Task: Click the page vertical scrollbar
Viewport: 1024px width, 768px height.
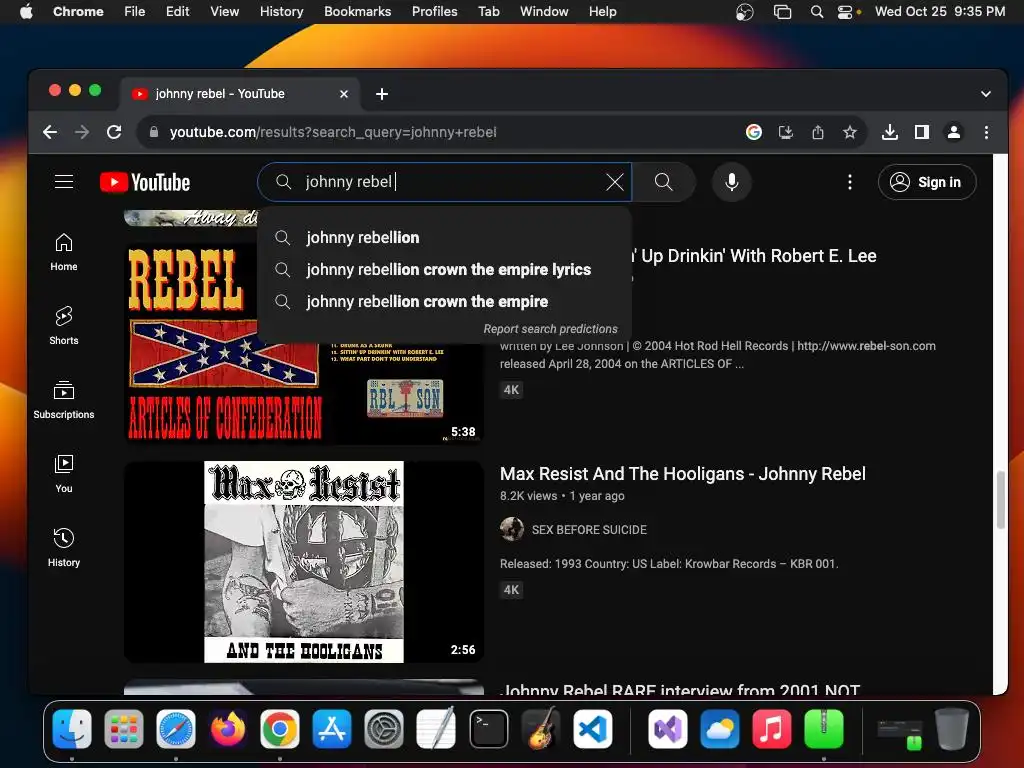Action: 1000,500
